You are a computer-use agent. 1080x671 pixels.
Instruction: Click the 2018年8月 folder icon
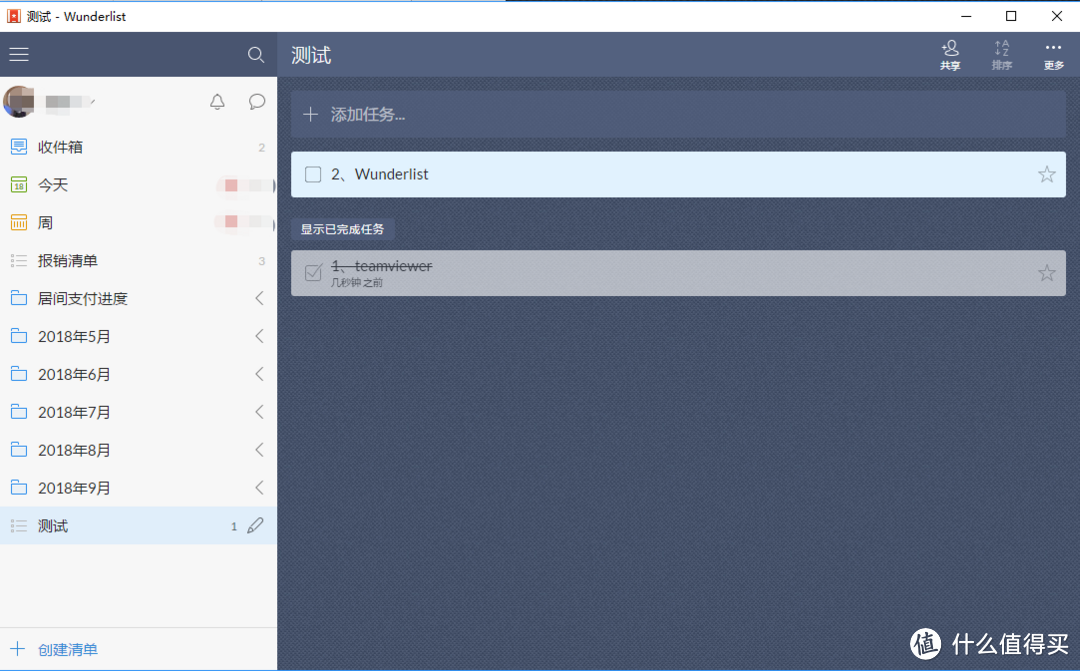coord(19,450)
